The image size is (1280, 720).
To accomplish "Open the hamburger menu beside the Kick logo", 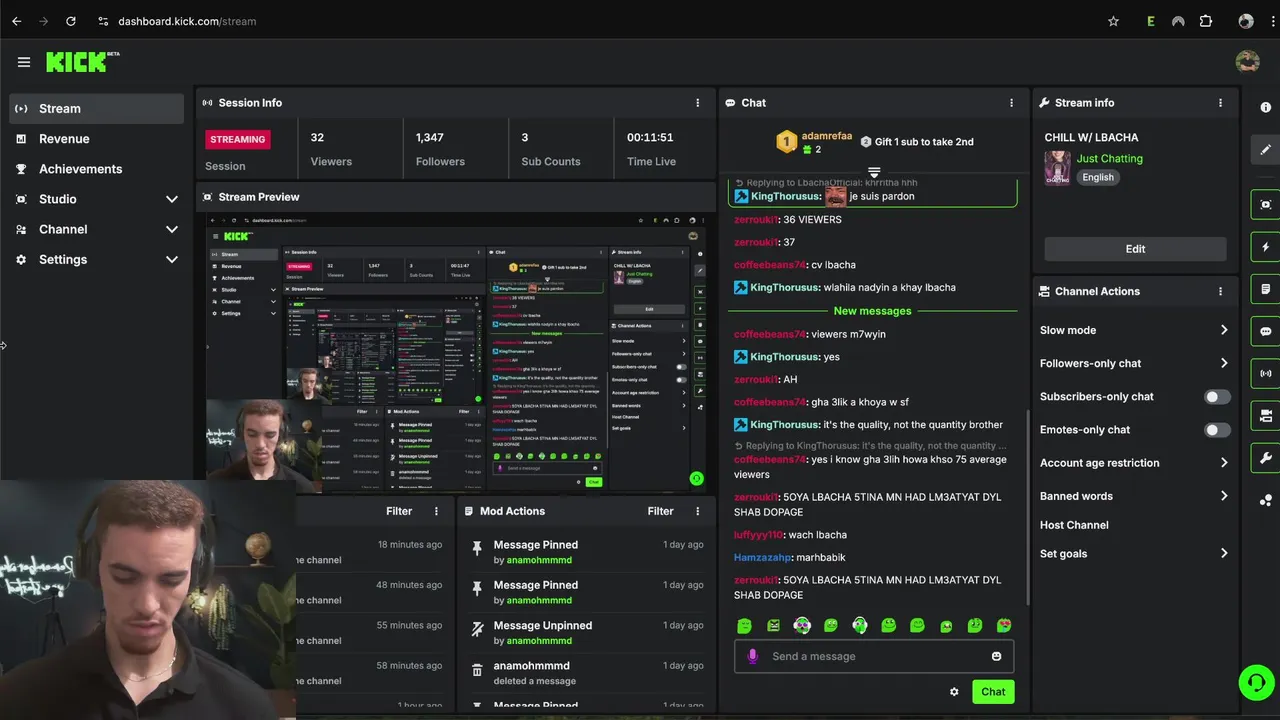I will click(x=24, y=62).
